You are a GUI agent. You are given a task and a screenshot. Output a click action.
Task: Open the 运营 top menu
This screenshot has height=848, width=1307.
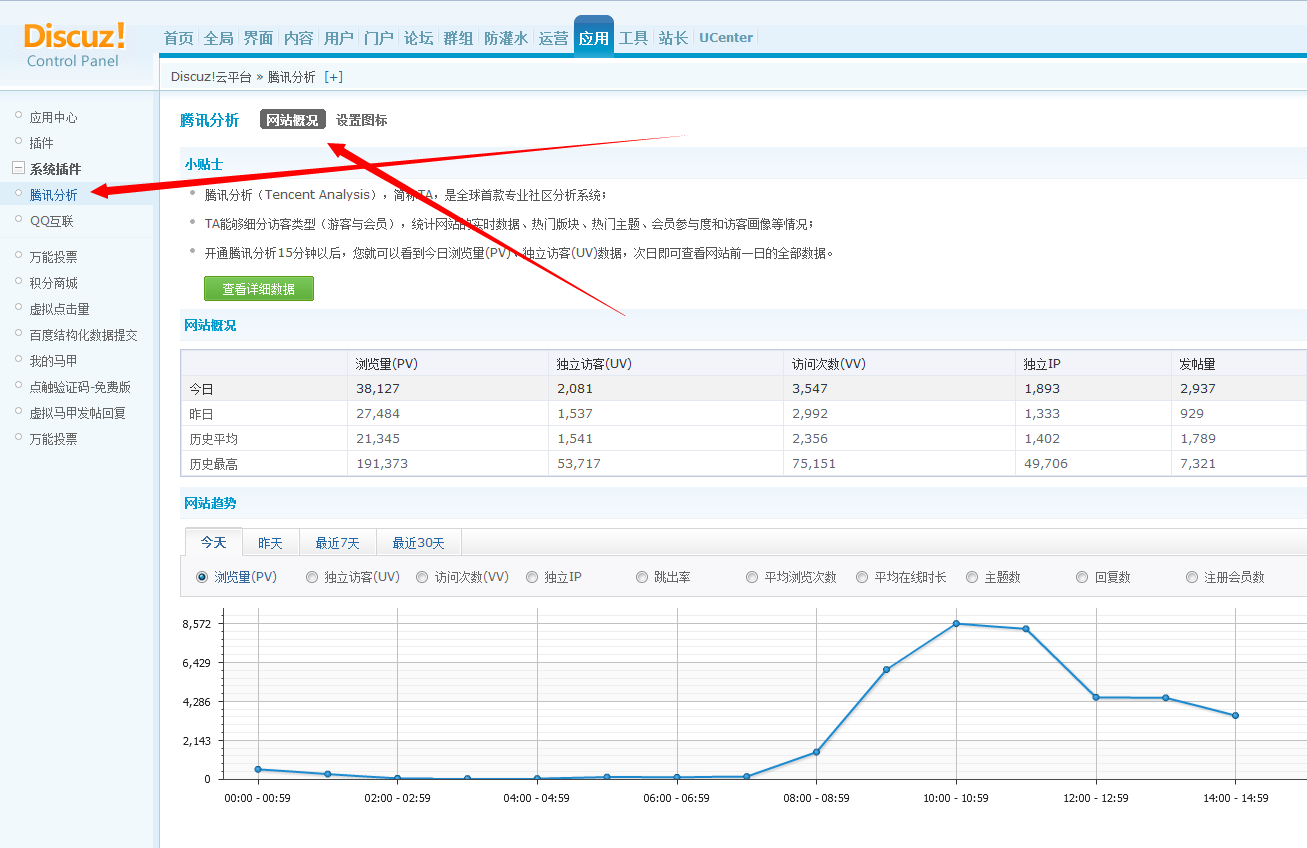pos(553,38)
